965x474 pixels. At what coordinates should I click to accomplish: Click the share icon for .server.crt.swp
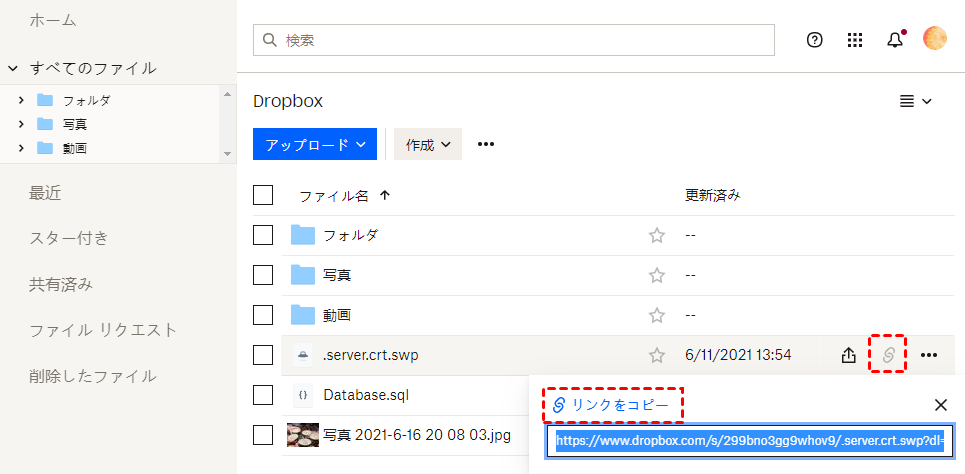click(x=849, y=355)
